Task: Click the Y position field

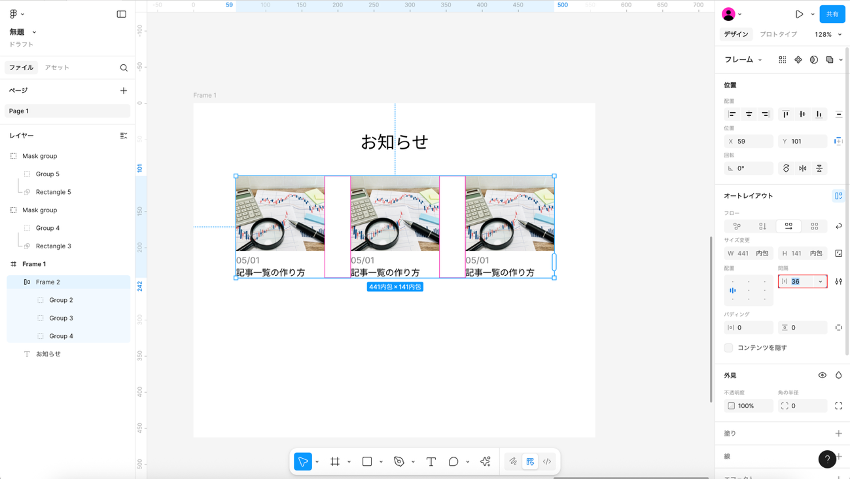Action: pyautogui.click(x=803, y=142)
